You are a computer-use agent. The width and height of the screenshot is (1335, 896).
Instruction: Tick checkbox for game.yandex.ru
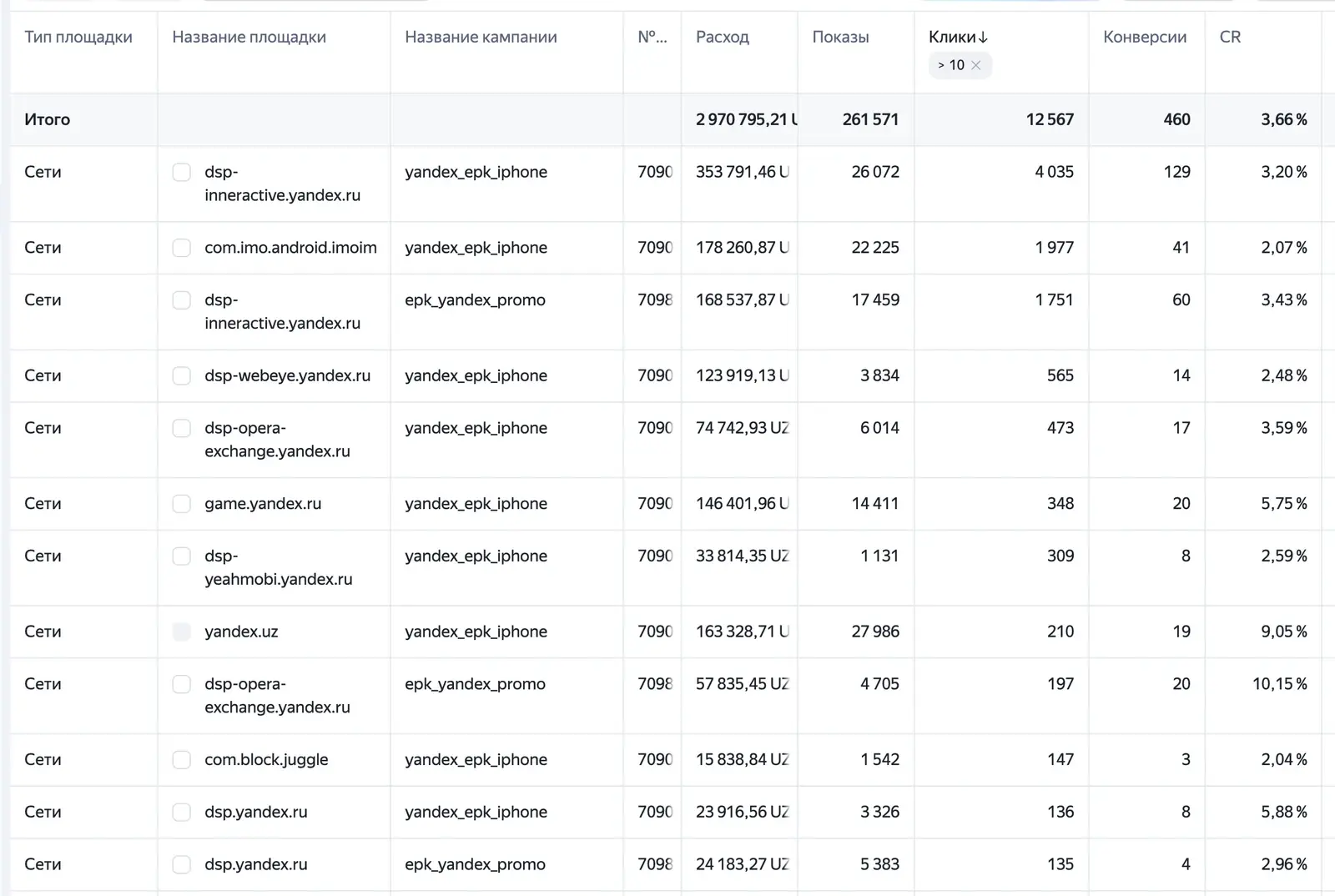[181, 504]
